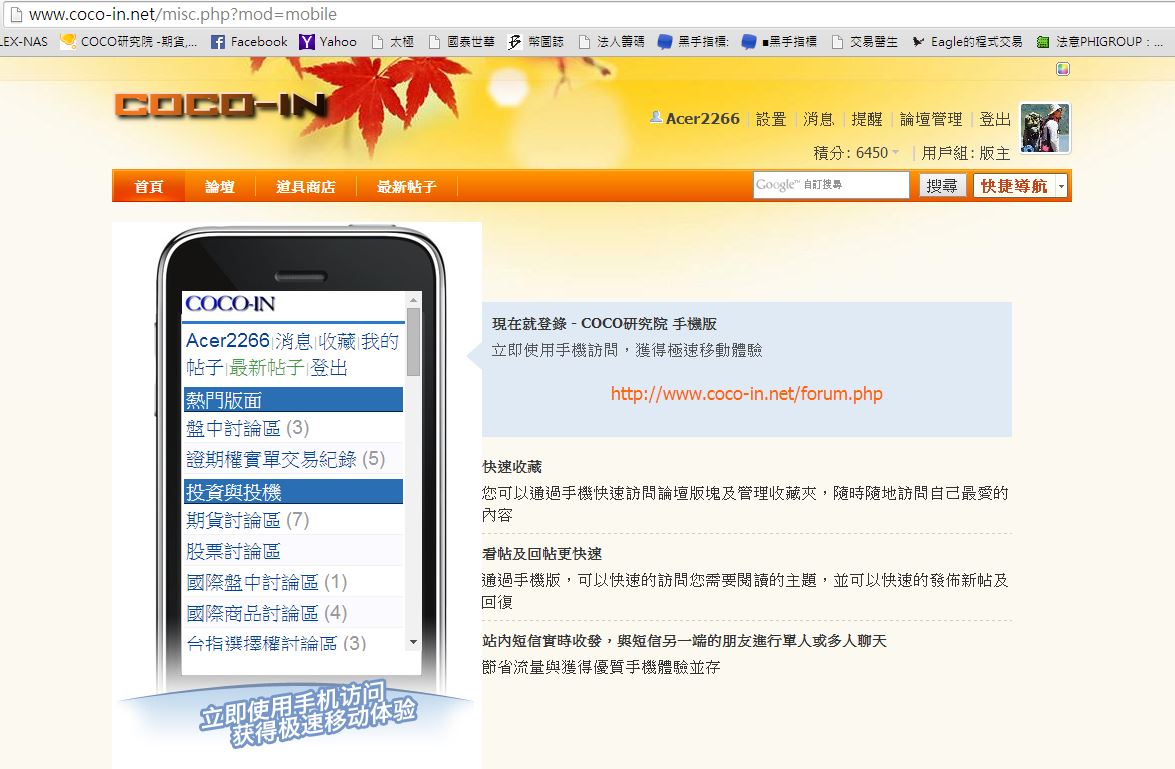Open the 法意PHIGROUP bookmark
This screenshot has width=1175, height=769.
(1100, 42)
